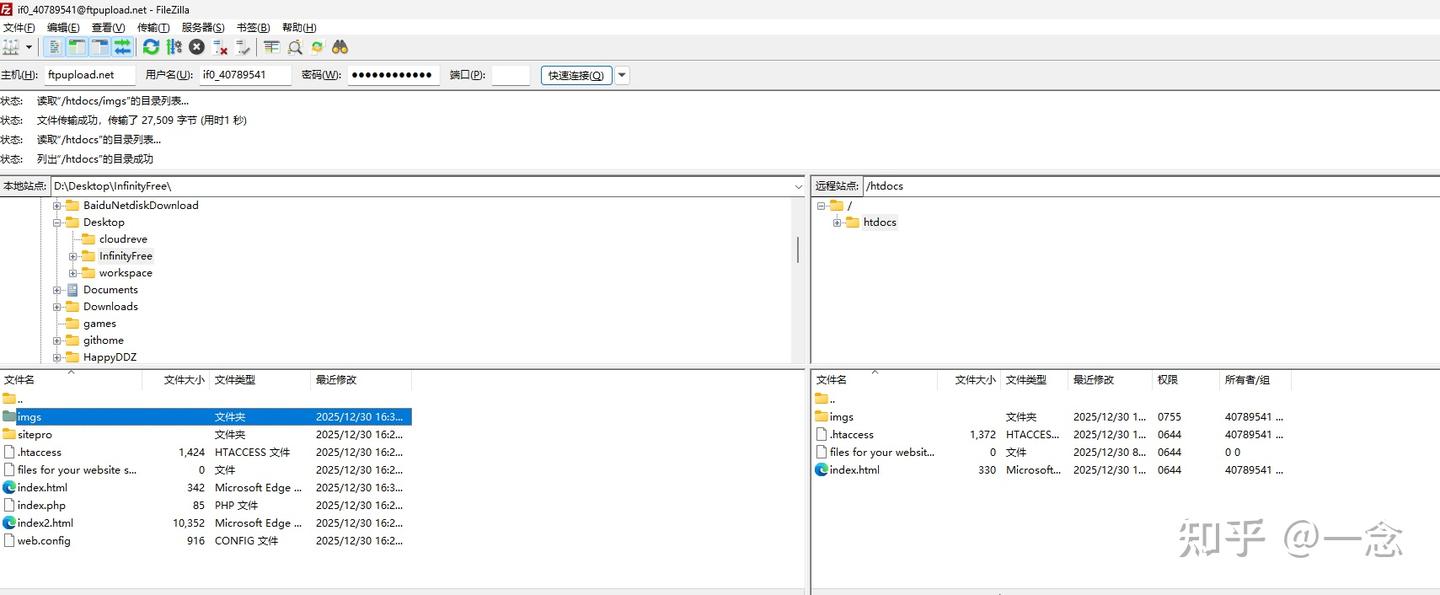Toggle the transfer queue display
The width and height of the screenshot is (1440, 595).
click(122, 47)
